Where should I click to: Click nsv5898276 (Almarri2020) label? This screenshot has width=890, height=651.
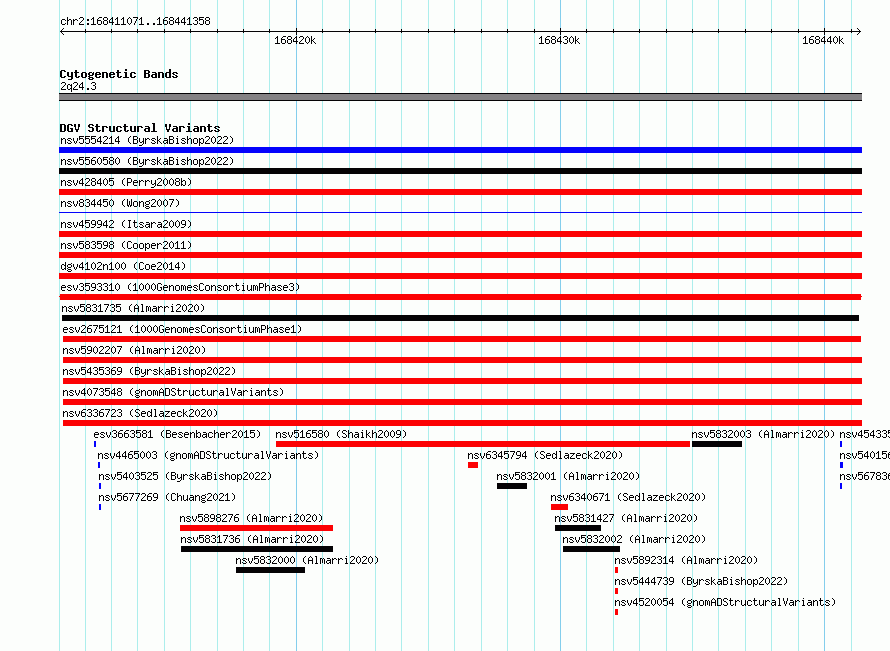[251, 518]
